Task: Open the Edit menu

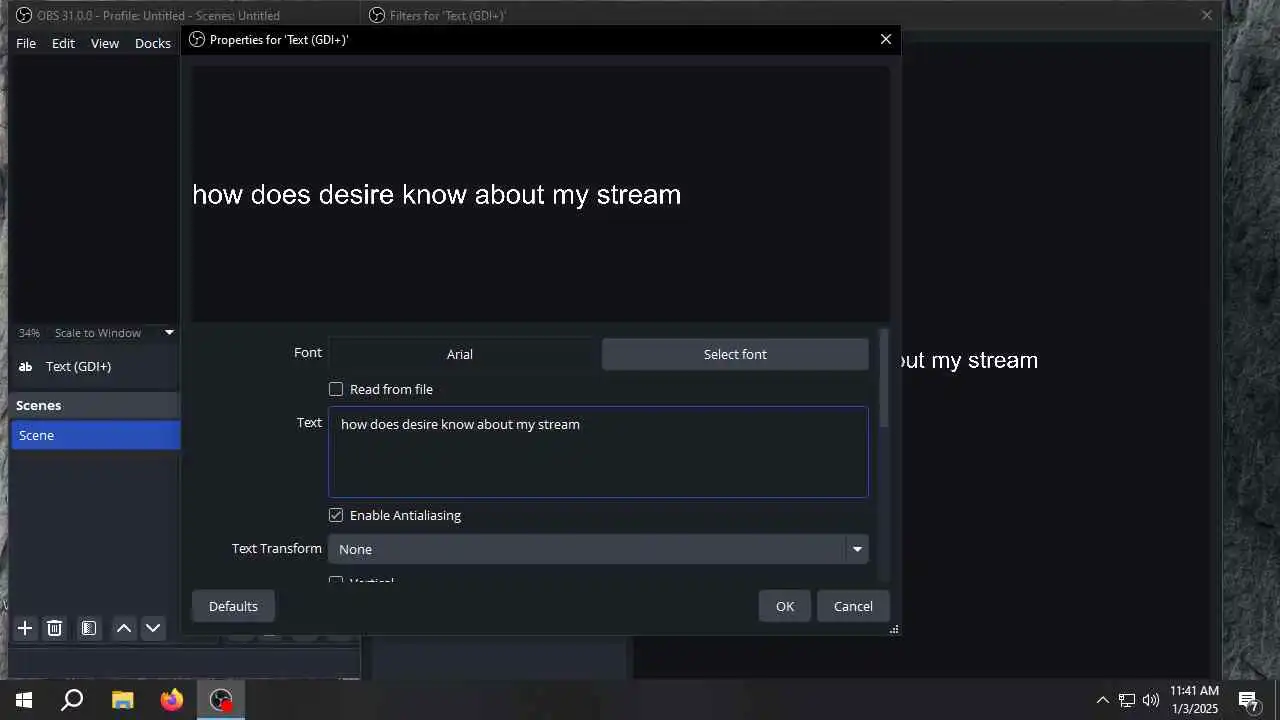Action: pyautogui.click(x=63, y=43)
